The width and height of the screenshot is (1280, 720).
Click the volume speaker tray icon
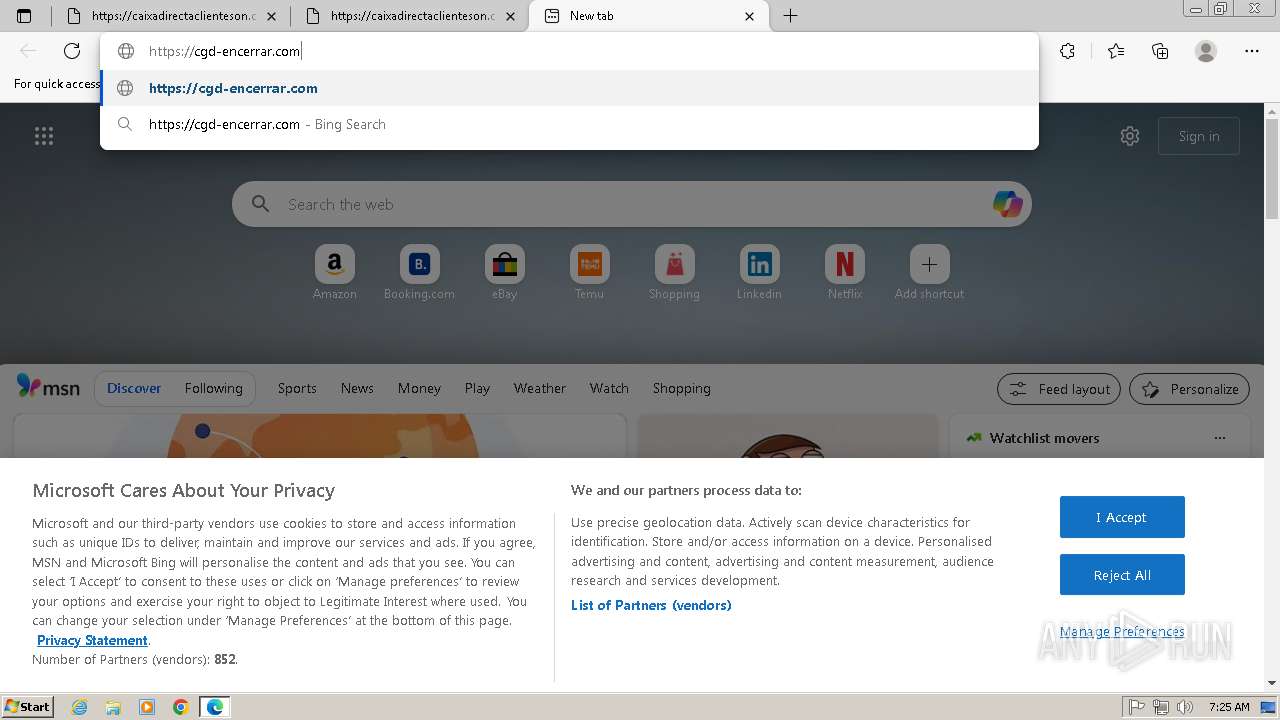point(1185,707)
